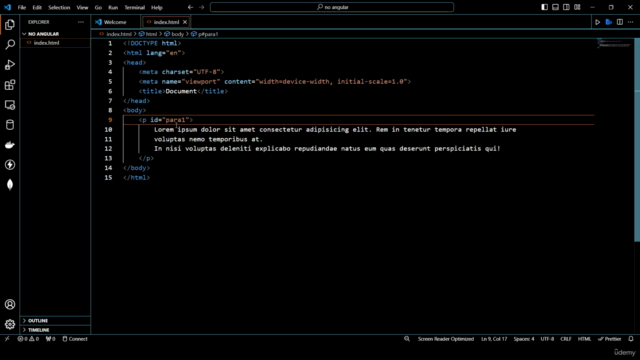640x360 pixels.
Task: Click Ln 9, Col 17 cursor position
Action: tap(494, 339)
